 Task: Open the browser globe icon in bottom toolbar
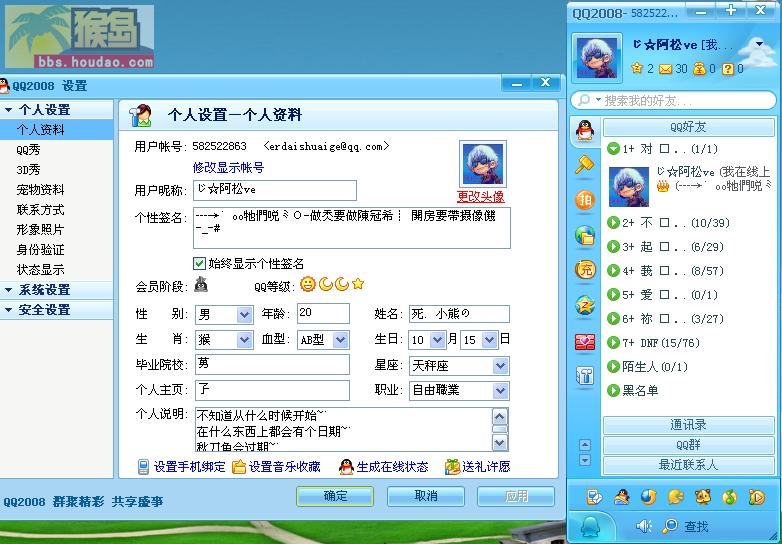[x=648, y=497]
